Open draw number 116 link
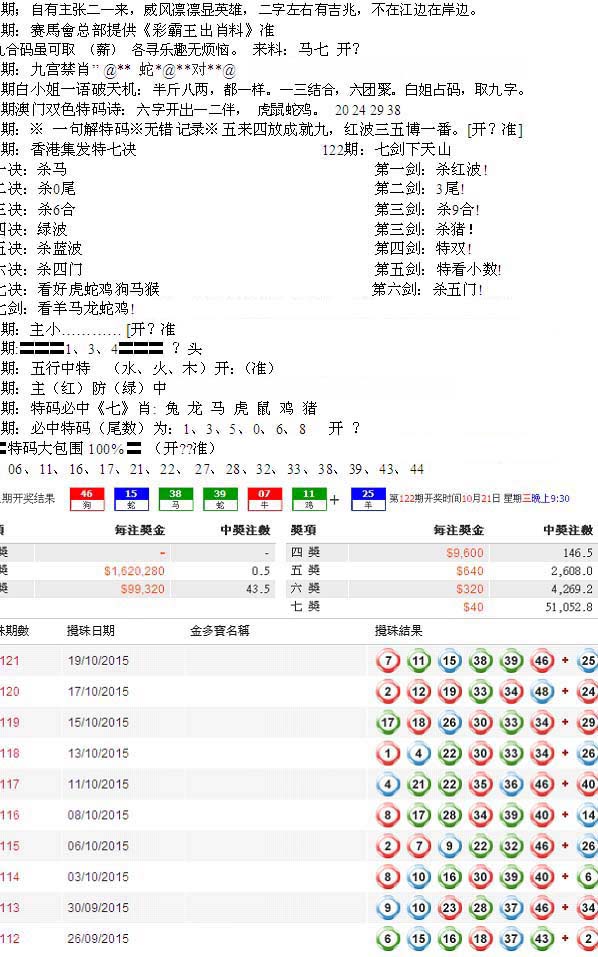 point(10,815)
